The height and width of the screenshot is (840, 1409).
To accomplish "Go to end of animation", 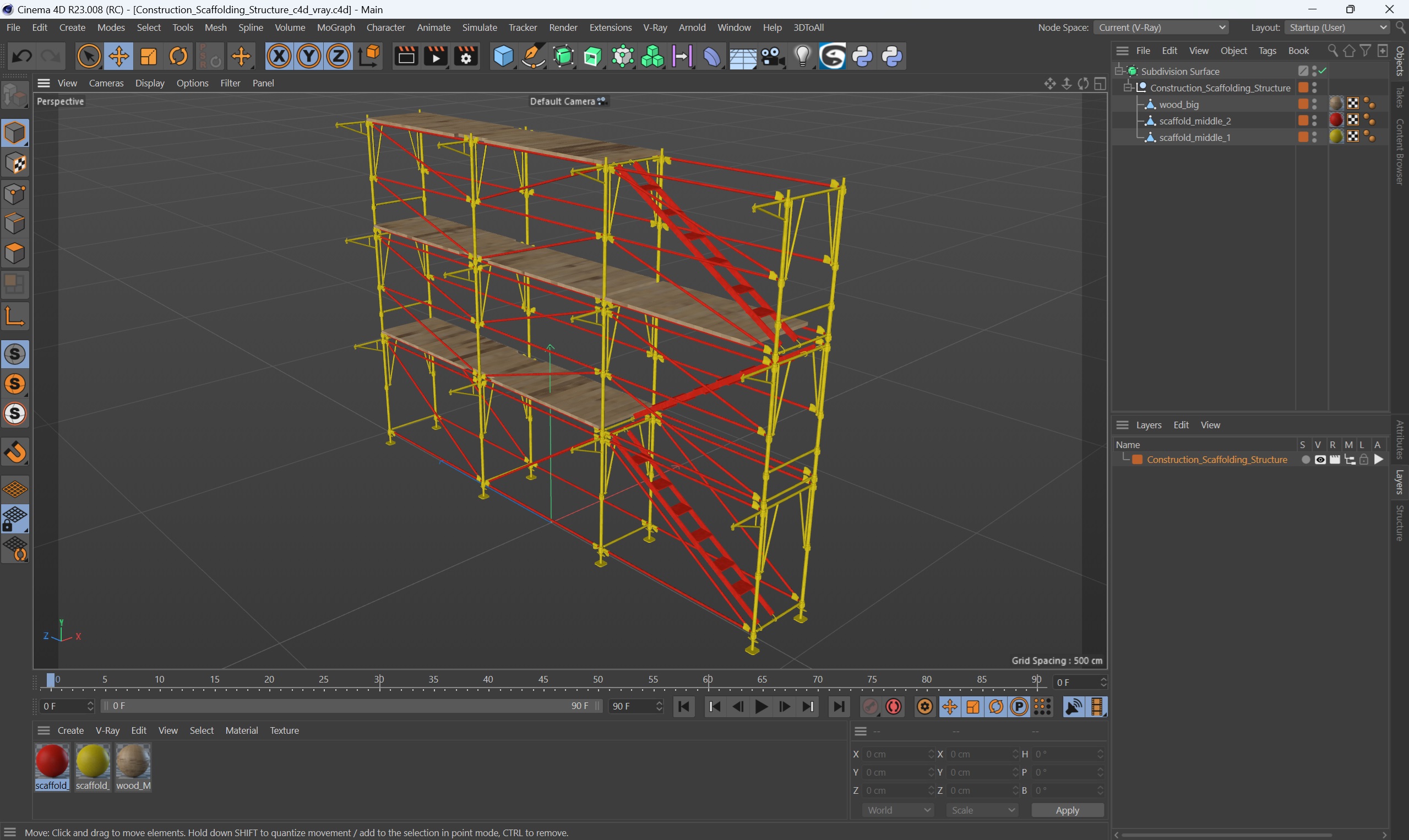I will [839, 706].
